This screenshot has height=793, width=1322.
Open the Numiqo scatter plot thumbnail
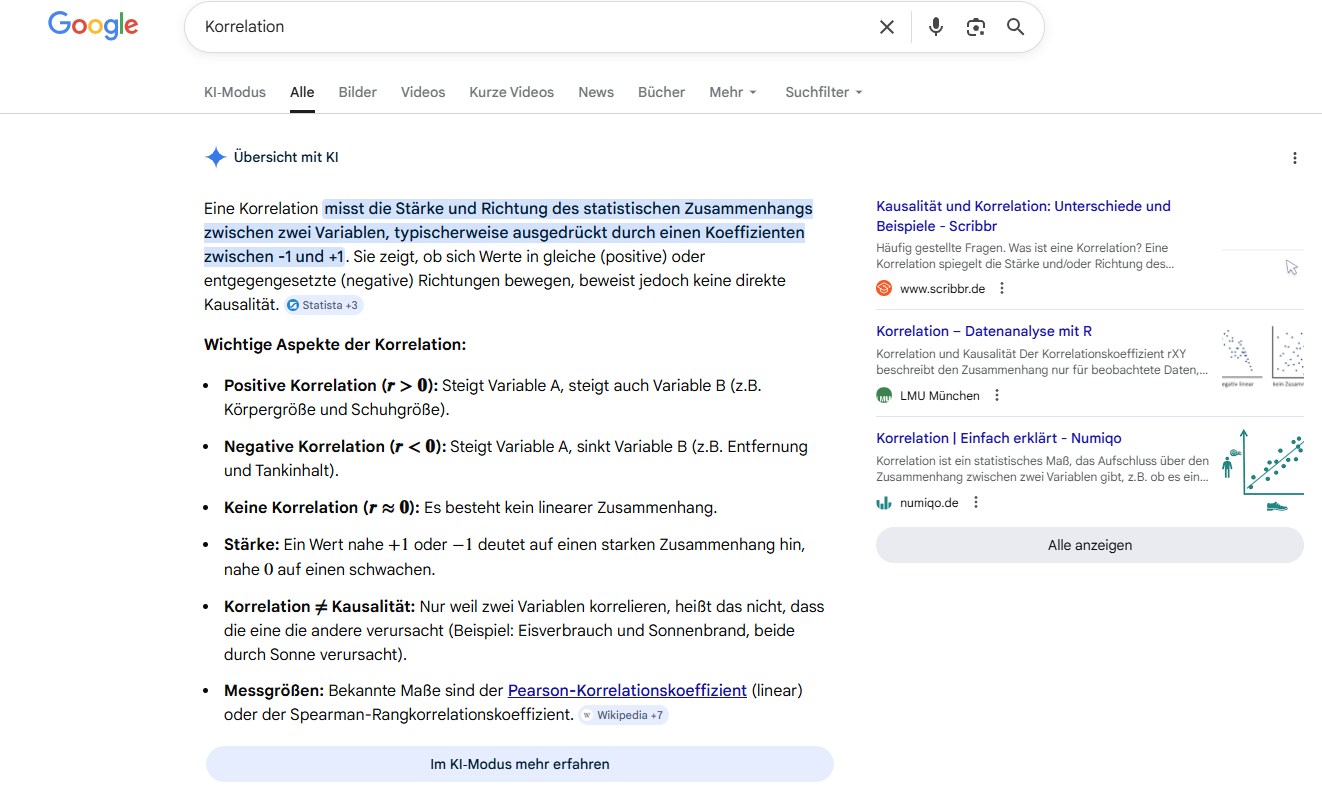1262,470
